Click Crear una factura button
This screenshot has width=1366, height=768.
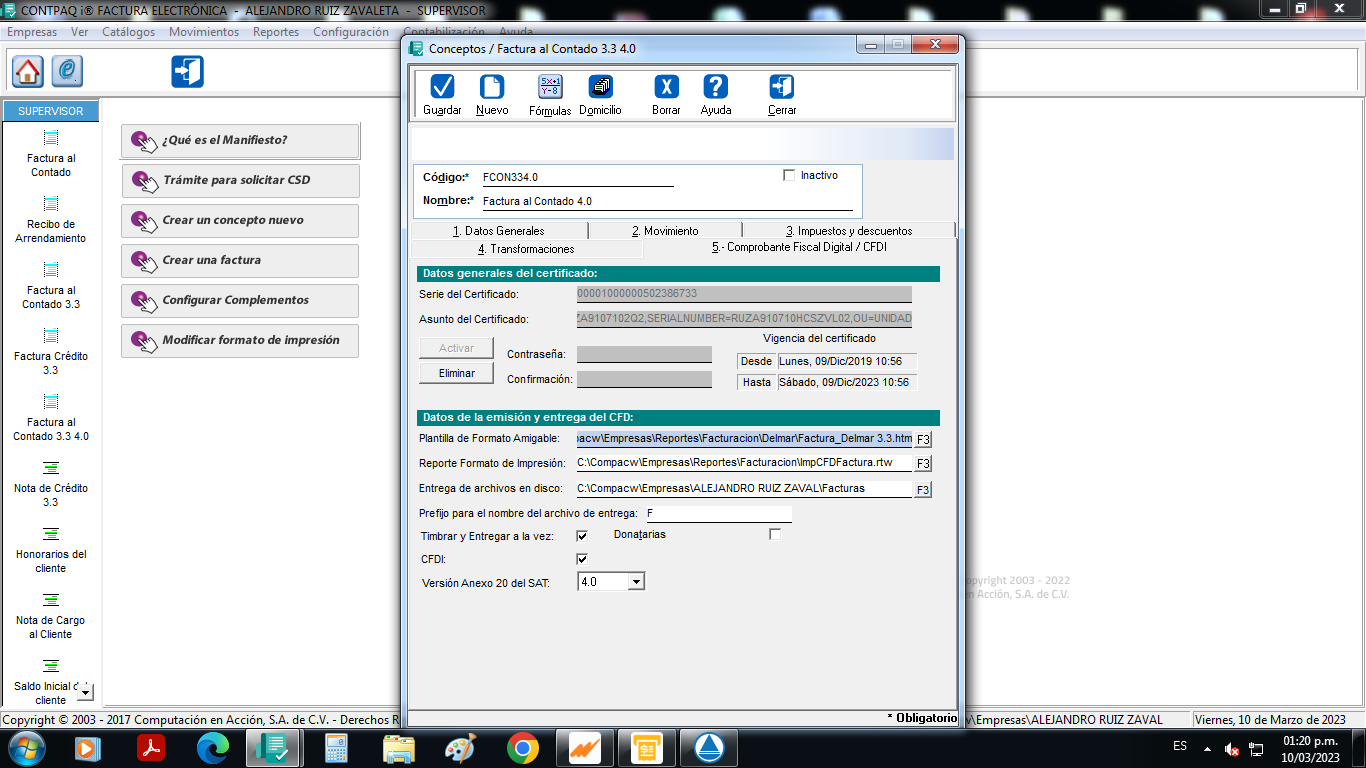[240, 260]
